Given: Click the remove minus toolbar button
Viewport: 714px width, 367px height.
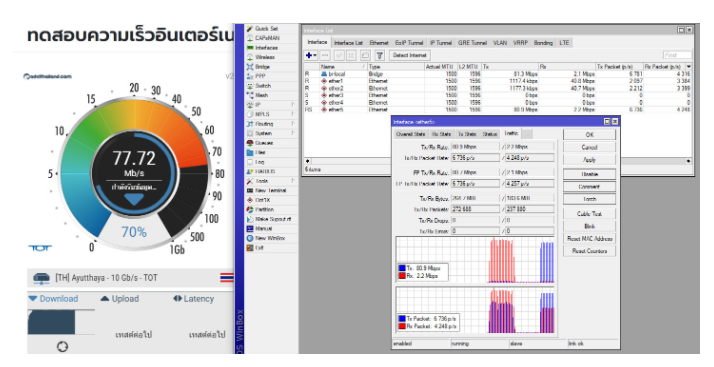Looking at the screenshot, I should coord(325,56).
